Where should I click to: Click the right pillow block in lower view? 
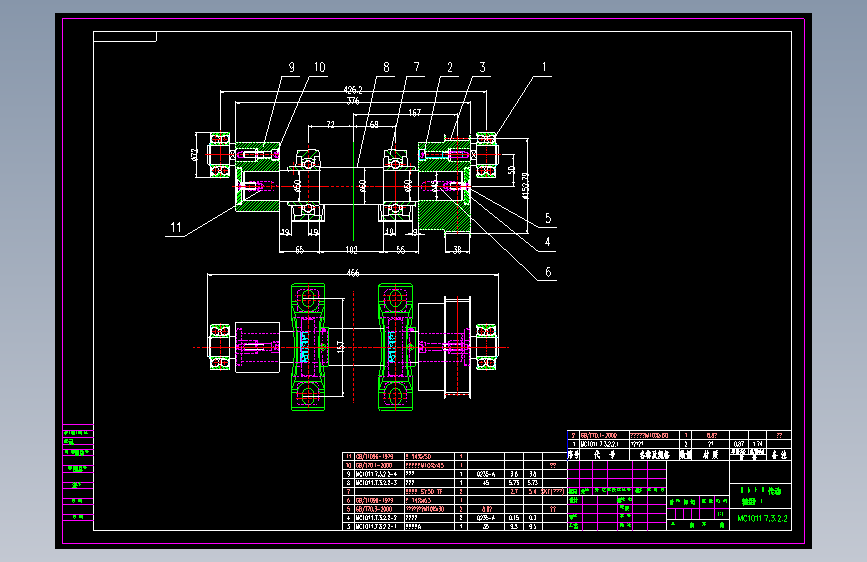click(395, 347)
